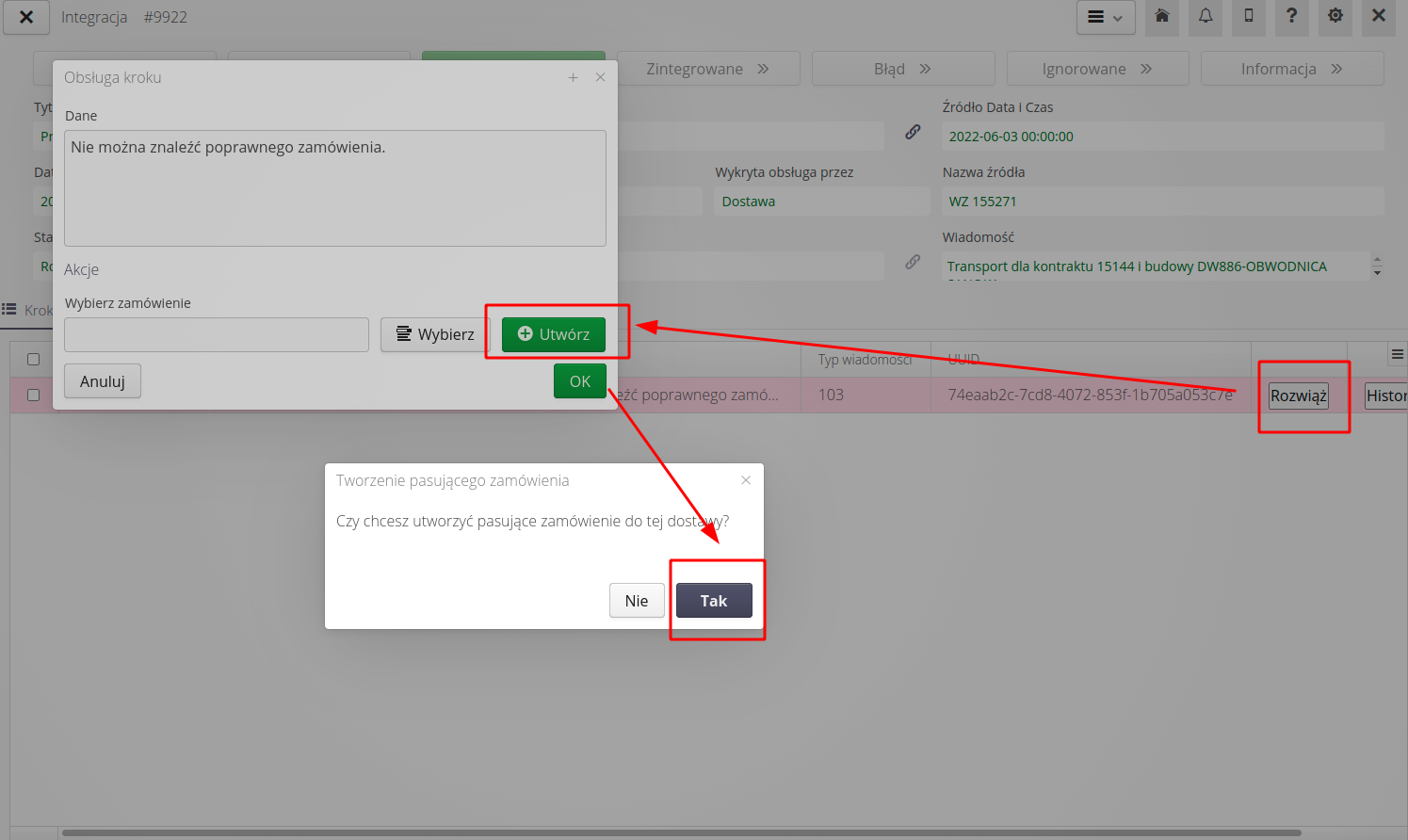Viewport: 1408px width, 840px height.
Task: Select the checkbox on the error row
Action: (x=32, y=395)
